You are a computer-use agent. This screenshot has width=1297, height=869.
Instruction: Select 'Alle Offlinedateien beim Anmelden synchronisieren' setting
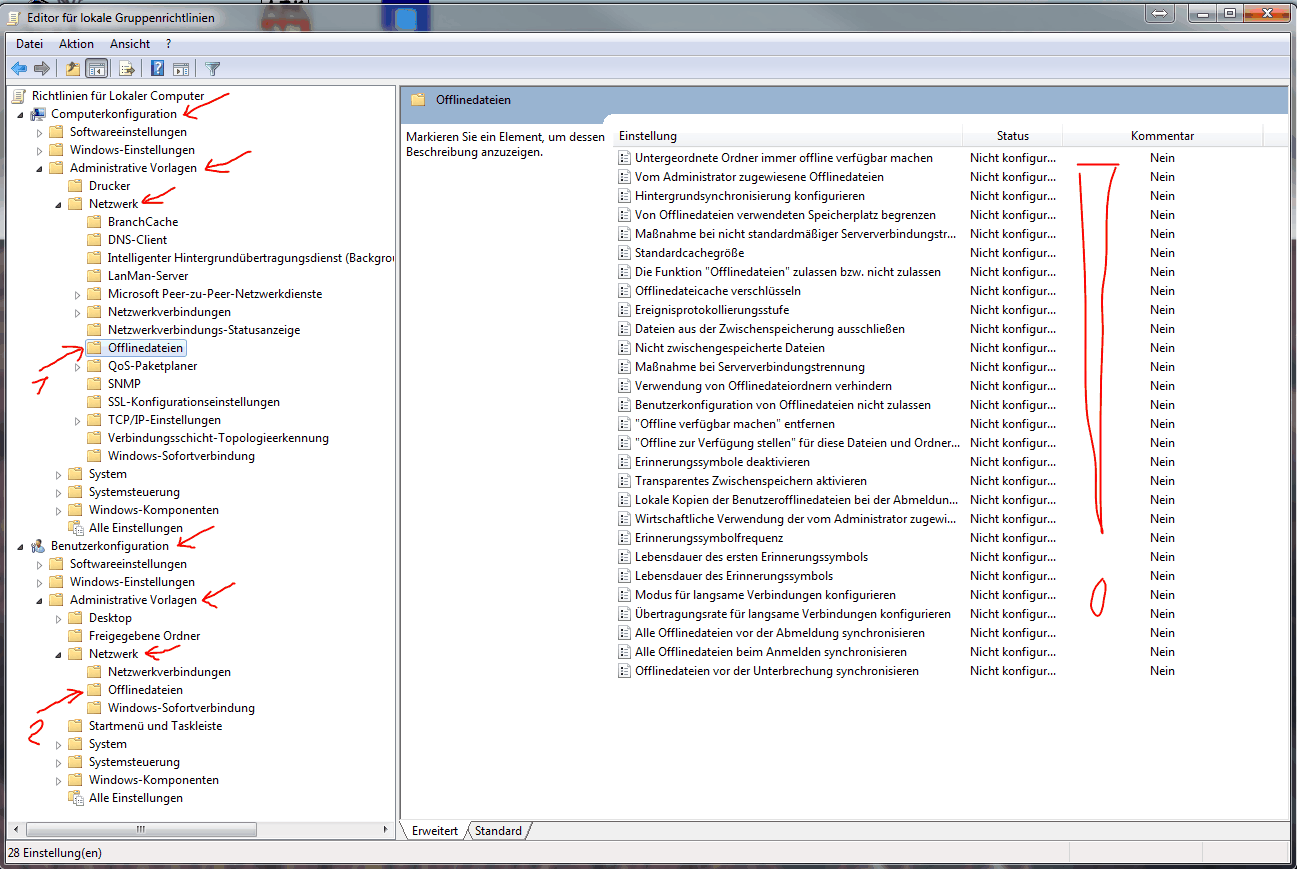click(x=771, y=652)
